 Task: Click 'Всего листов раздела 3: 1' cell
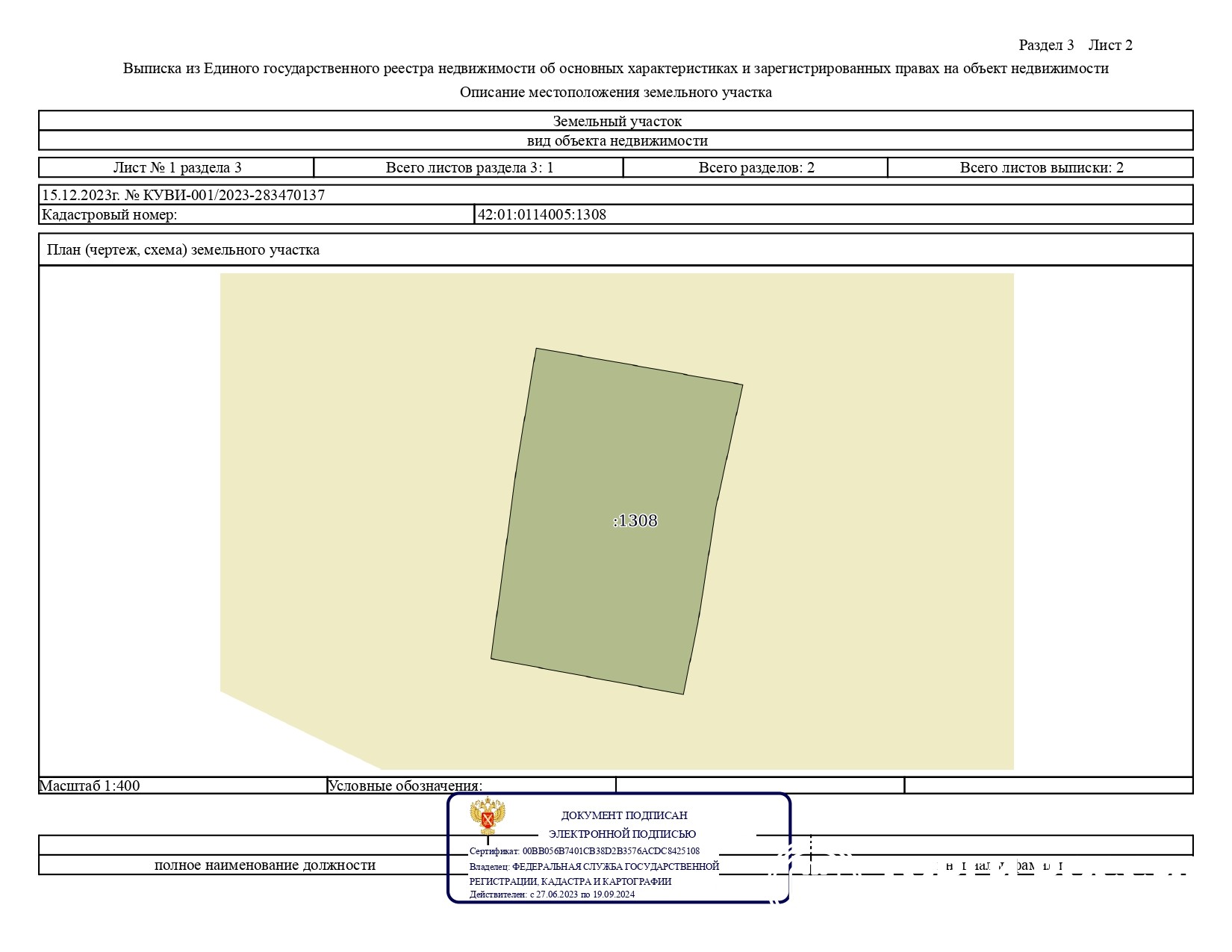[x=470, y=168]
